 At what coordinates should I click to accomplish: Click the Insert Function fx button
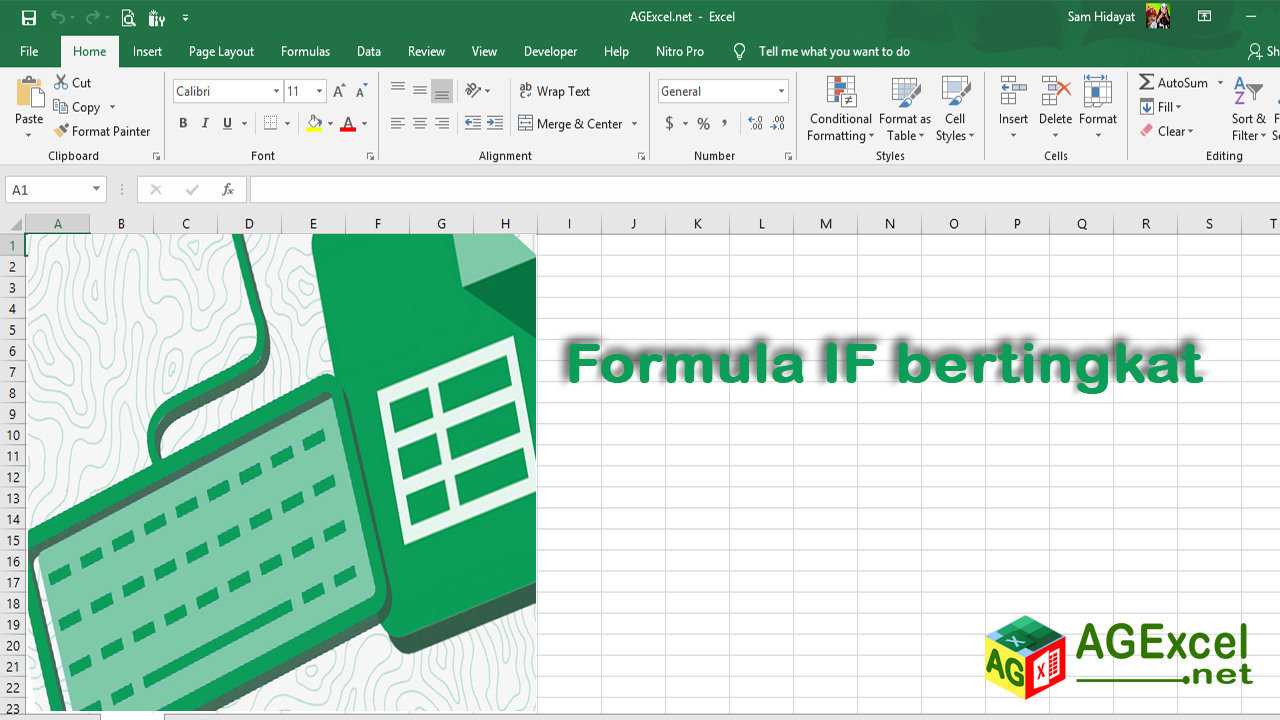click(228, 189)
